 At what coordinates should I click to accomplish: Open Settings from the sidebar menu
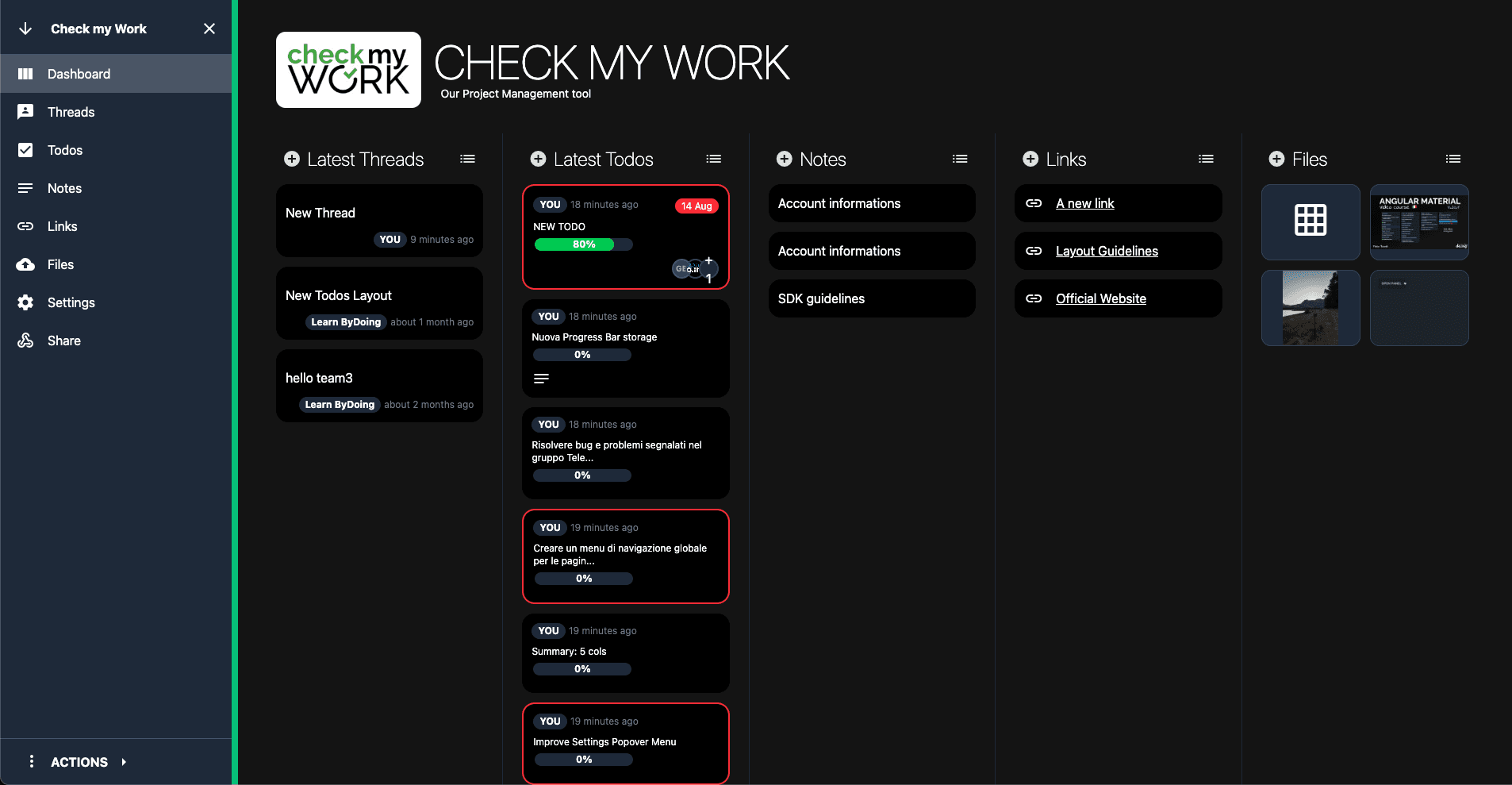pyautogui.click(x=71, y=302)
